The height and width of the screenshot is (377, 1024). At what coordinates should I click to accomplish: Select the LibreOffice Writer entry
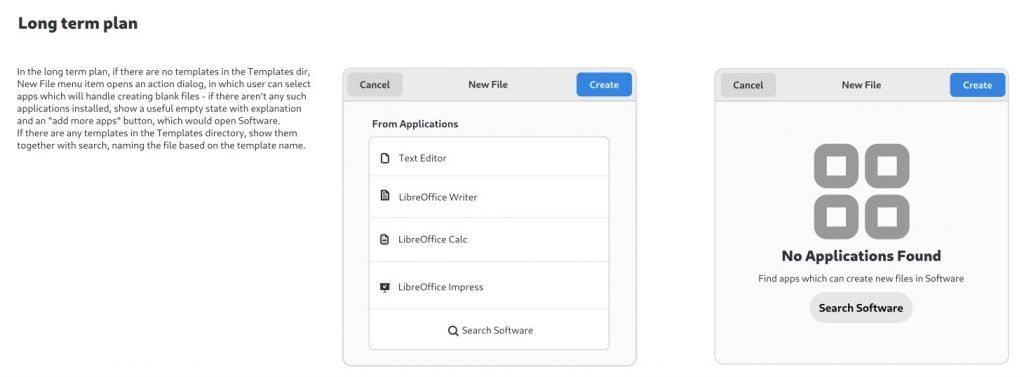coord(489,197)
